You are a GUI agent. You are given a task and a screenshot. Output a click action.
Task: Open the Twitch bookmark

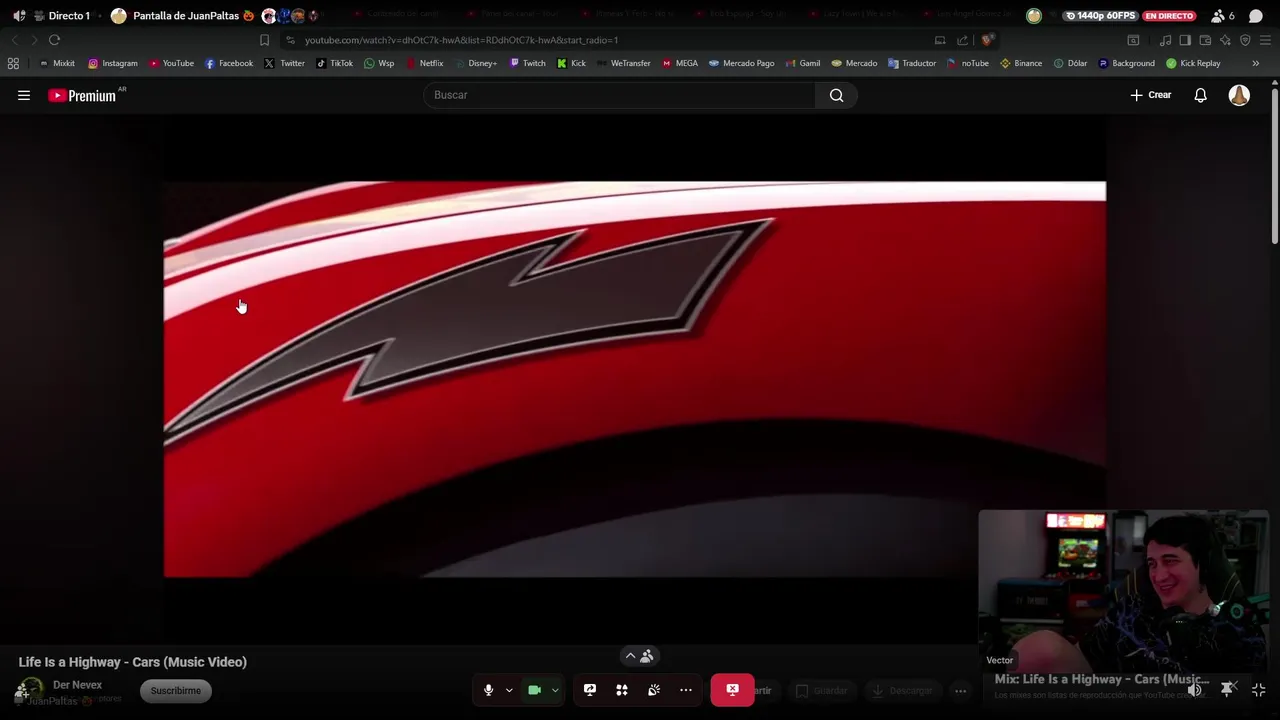point(527,63)
